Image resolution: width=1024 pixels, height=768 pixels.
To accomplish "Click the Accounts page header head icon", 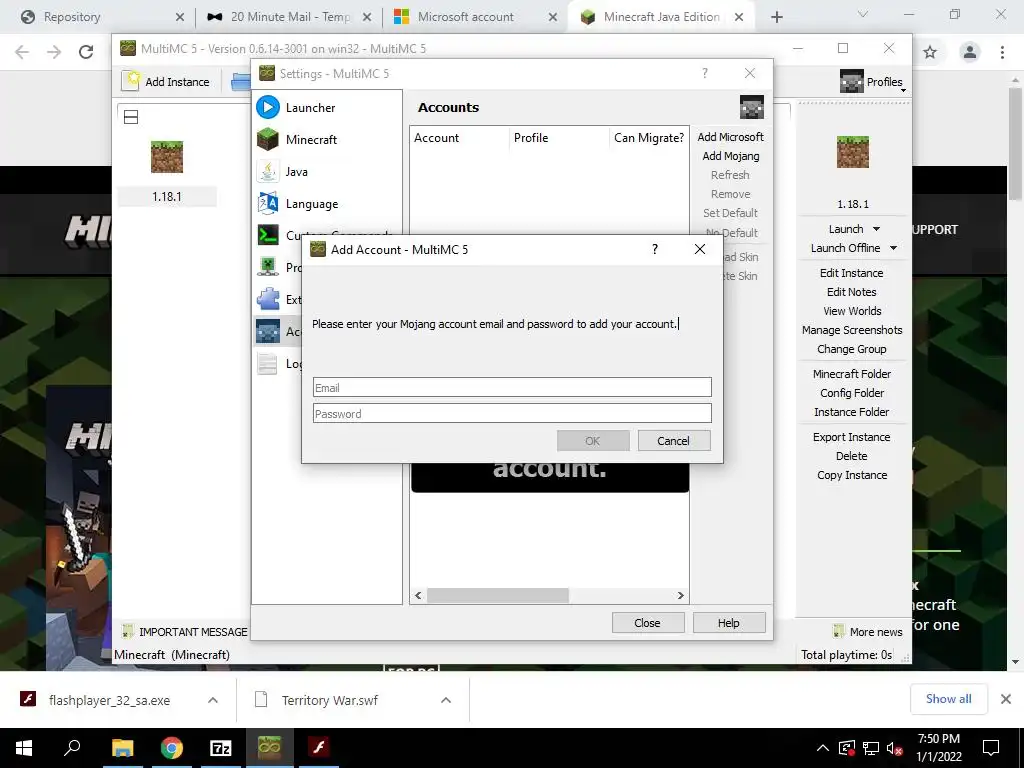I will coord(751,107).
